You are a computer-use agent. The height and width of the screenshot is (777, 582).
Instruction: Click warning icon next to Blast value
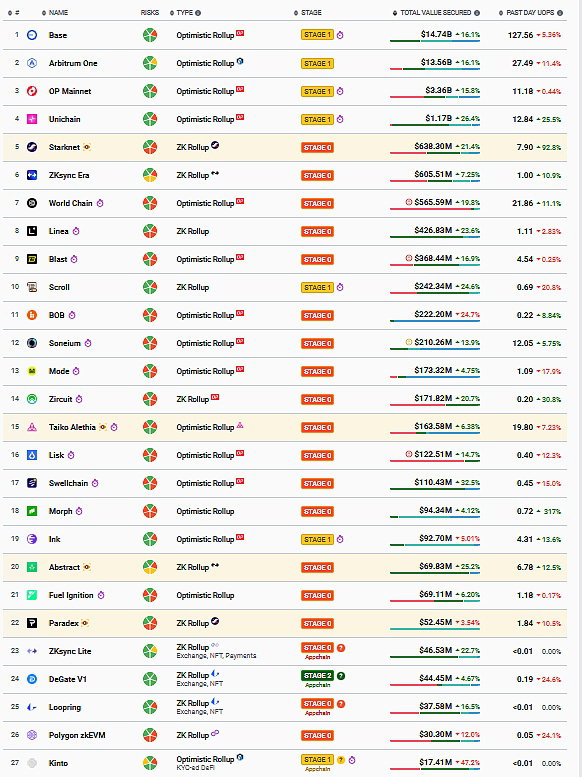click(409, 258)
